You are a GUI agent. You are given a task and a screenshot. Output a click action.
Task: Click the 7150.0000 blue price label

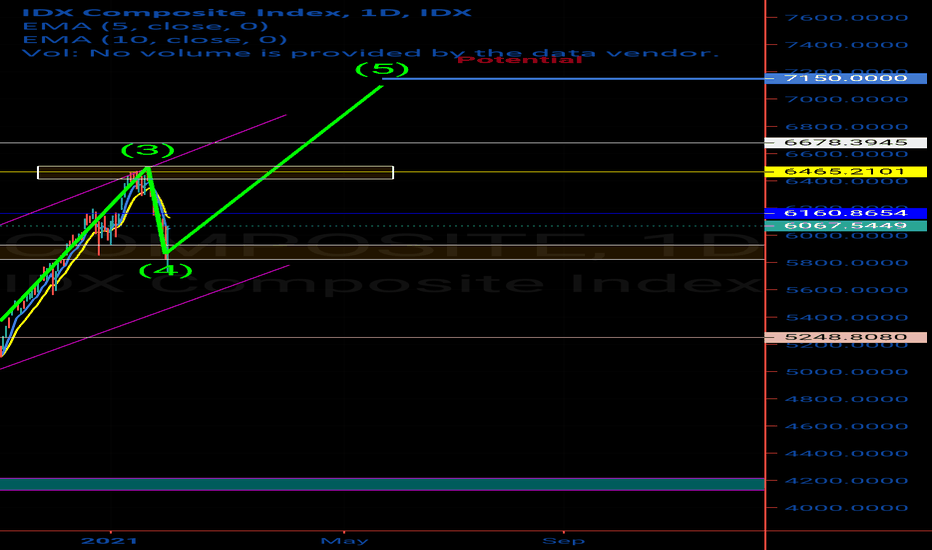point(846,78)
